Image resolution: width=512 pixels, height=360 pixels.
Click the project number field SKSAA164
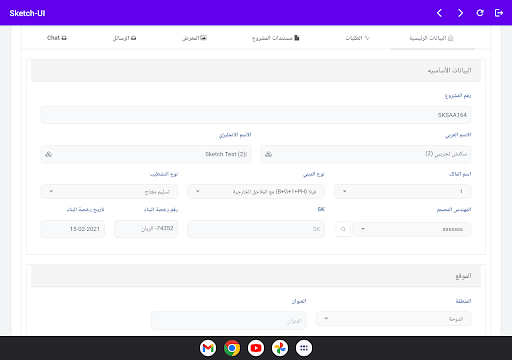[x=256, y=115]
